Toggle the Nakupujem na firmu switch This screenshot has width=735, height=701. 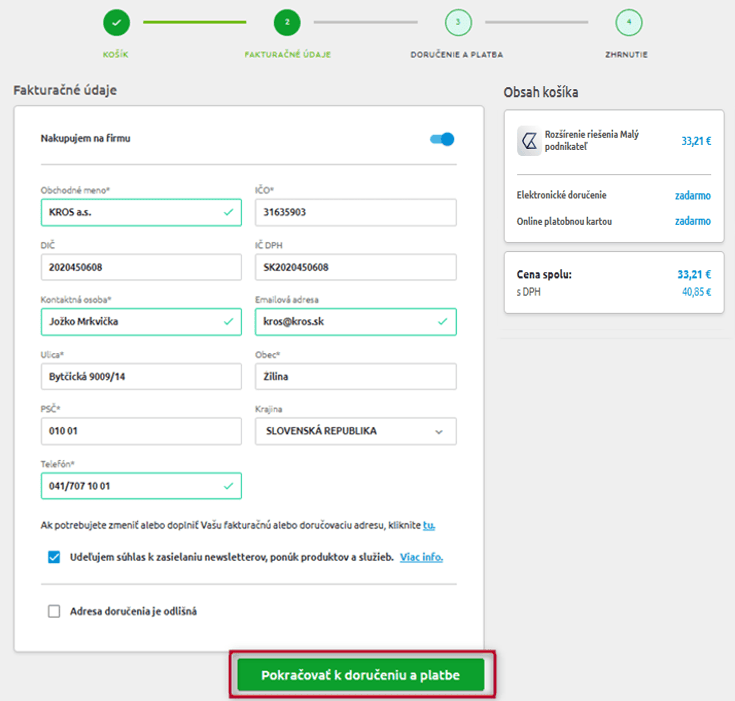pyautogui.click(x=442, y=139)
